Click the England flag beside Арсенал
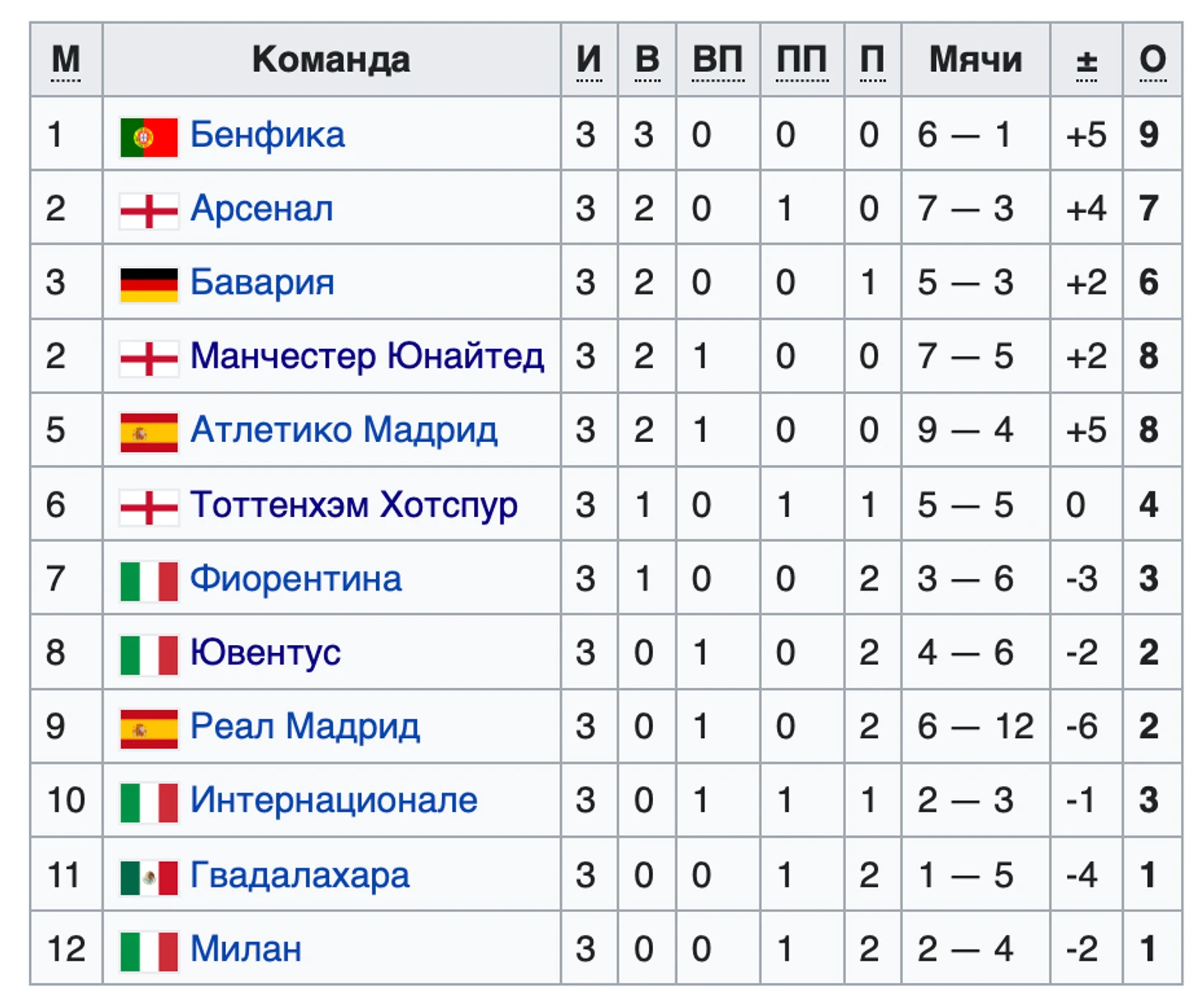This screenshot has height=1002, width=1204. click(x=148, y=211)
